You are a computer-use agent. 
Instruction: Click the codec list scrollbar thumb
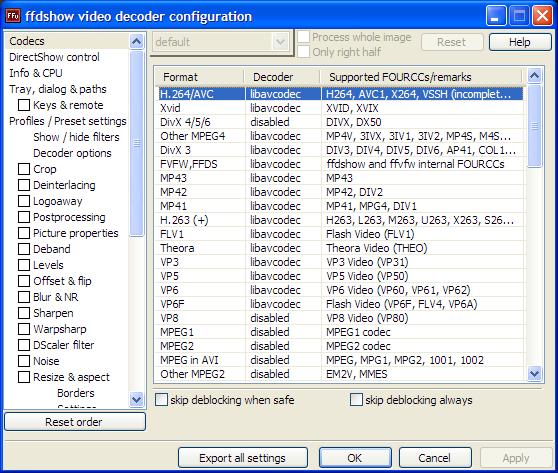[x=535, y=125]
